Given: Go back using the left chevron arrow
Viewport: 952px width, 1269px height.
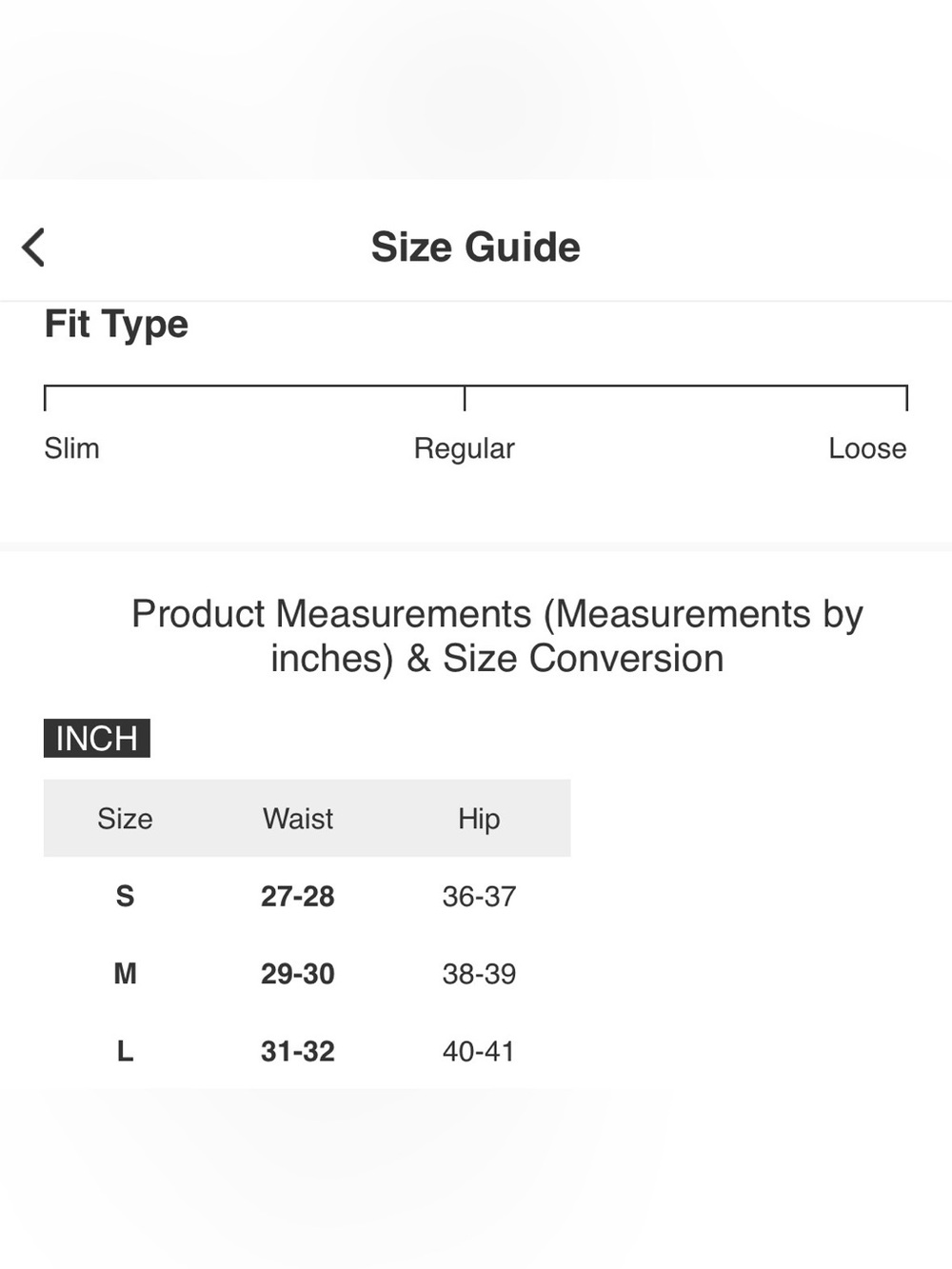Looking at the screenshot, I should coord(33,248).
